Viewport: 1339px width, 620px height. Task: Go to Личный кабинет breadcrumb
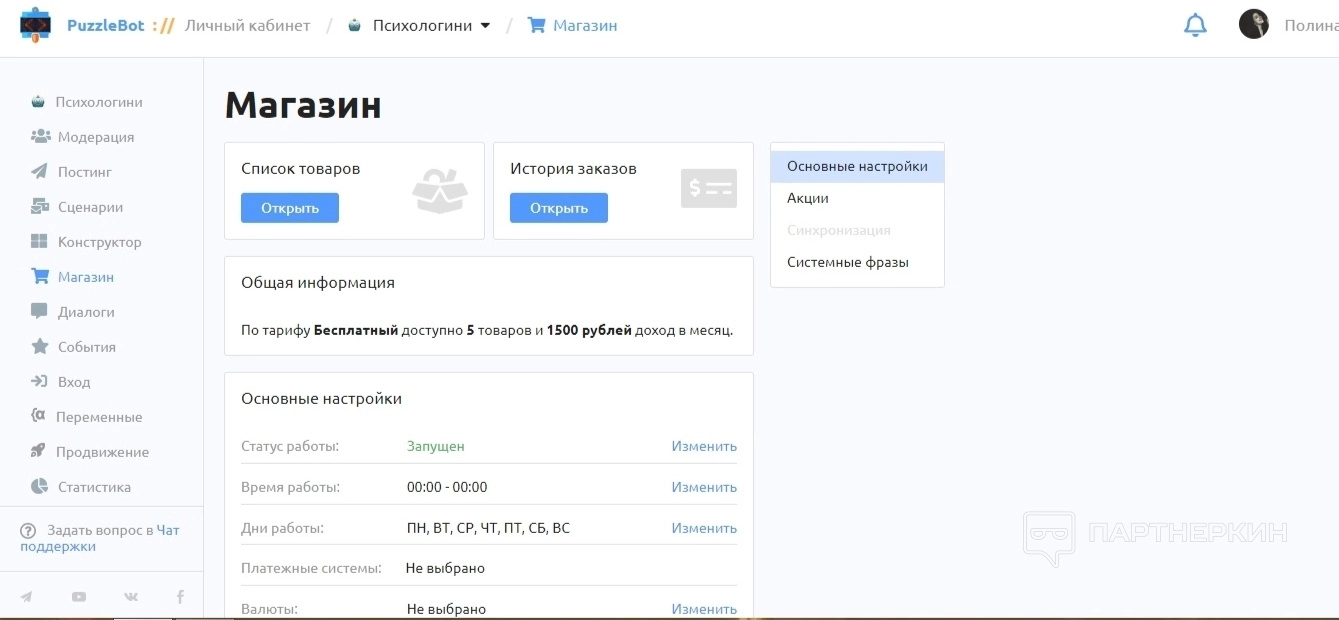(x=247, y=25)
